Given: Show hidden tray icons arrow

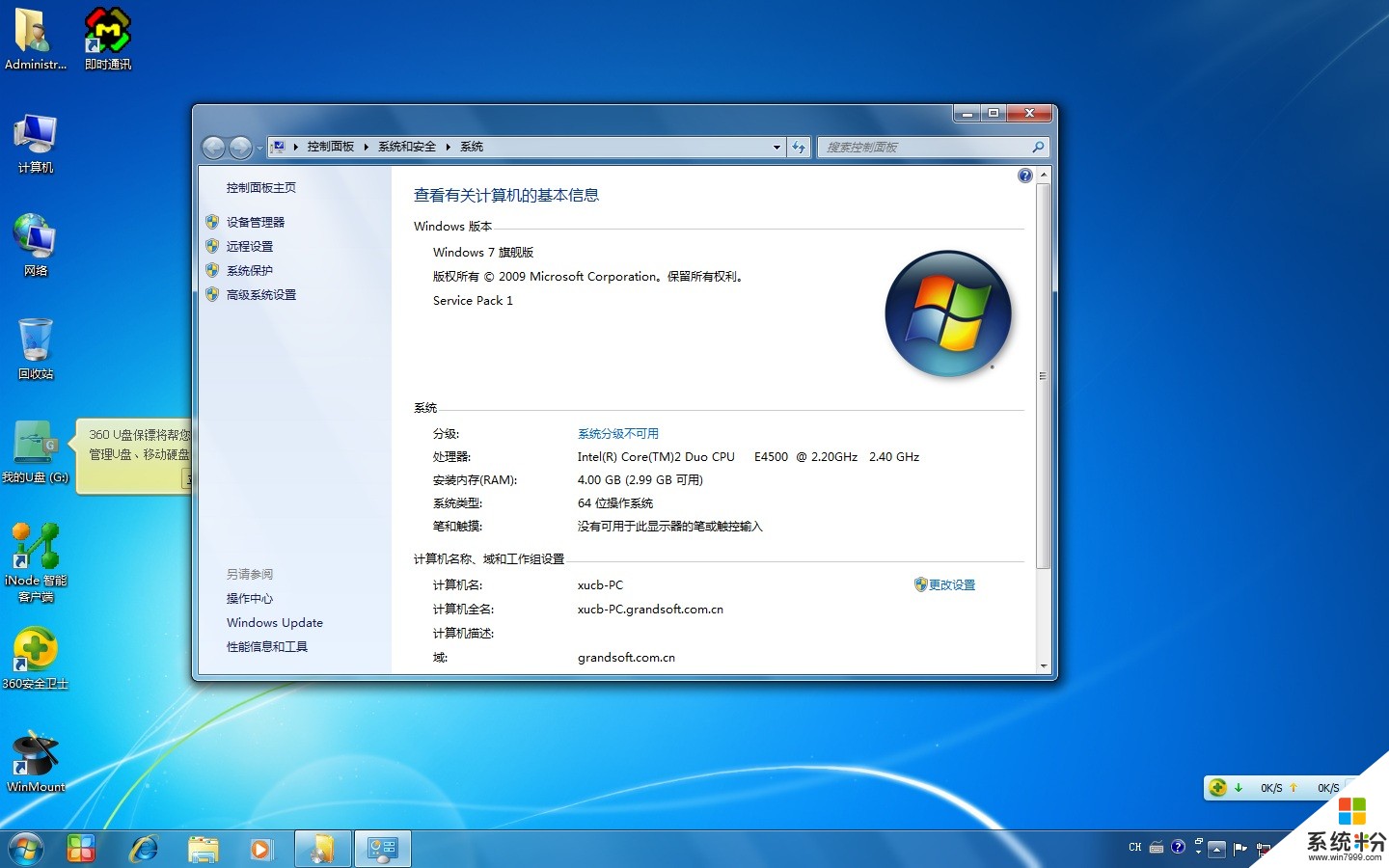Looking at the screenshot, I should click(x=1216, y=849).
